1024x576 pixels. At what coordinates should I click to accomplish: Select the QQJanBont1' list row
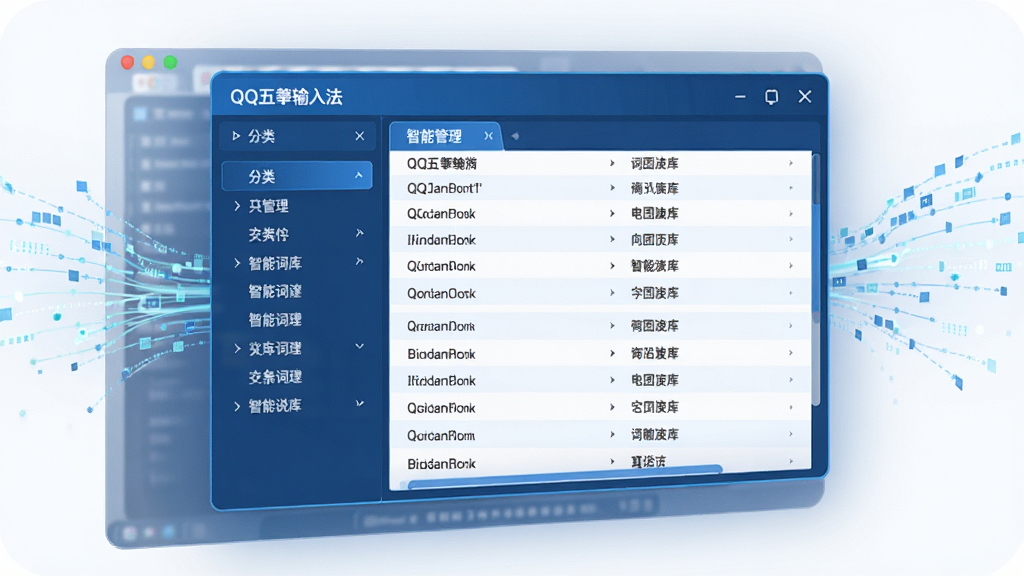click(x=600, y=188)
